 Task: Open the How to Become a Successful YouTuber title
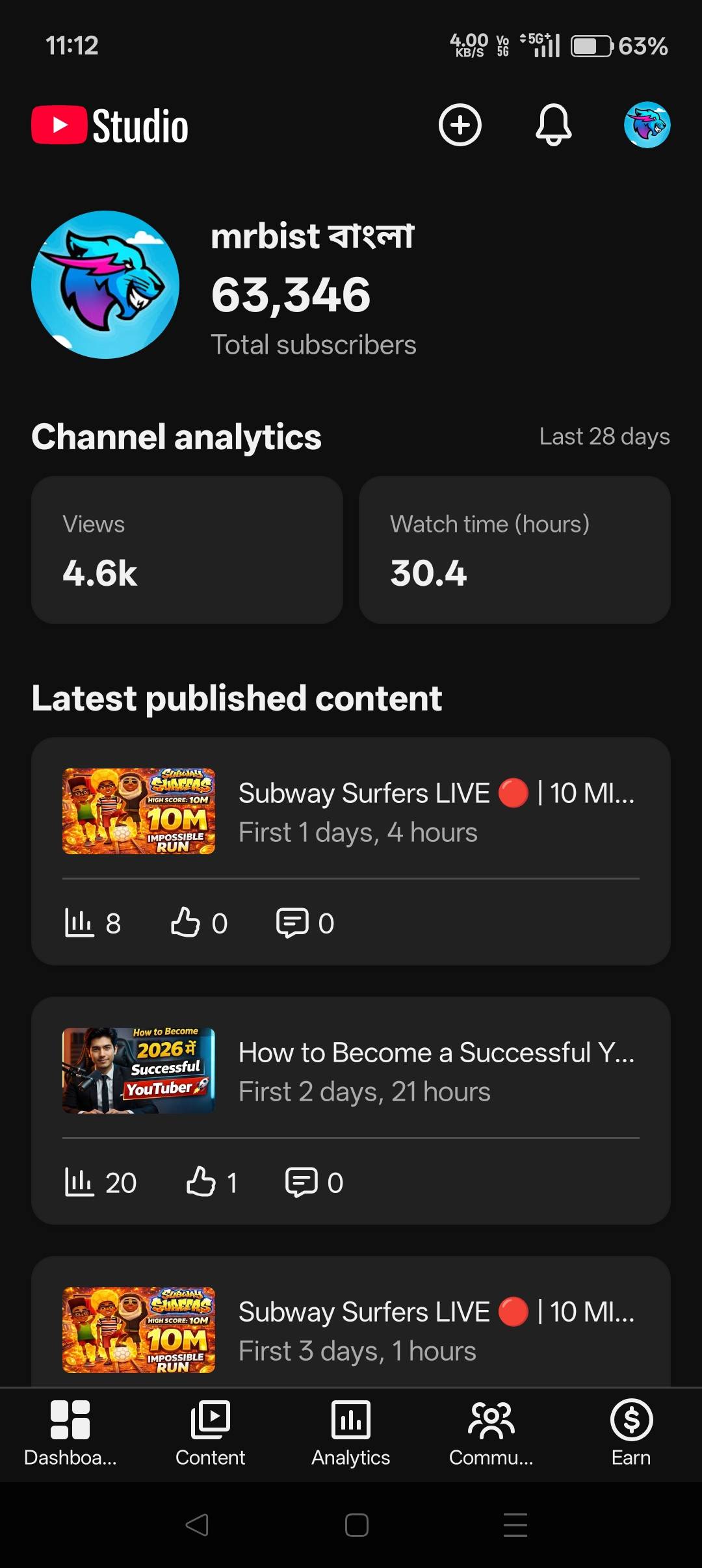click(x=436, y=1052)
